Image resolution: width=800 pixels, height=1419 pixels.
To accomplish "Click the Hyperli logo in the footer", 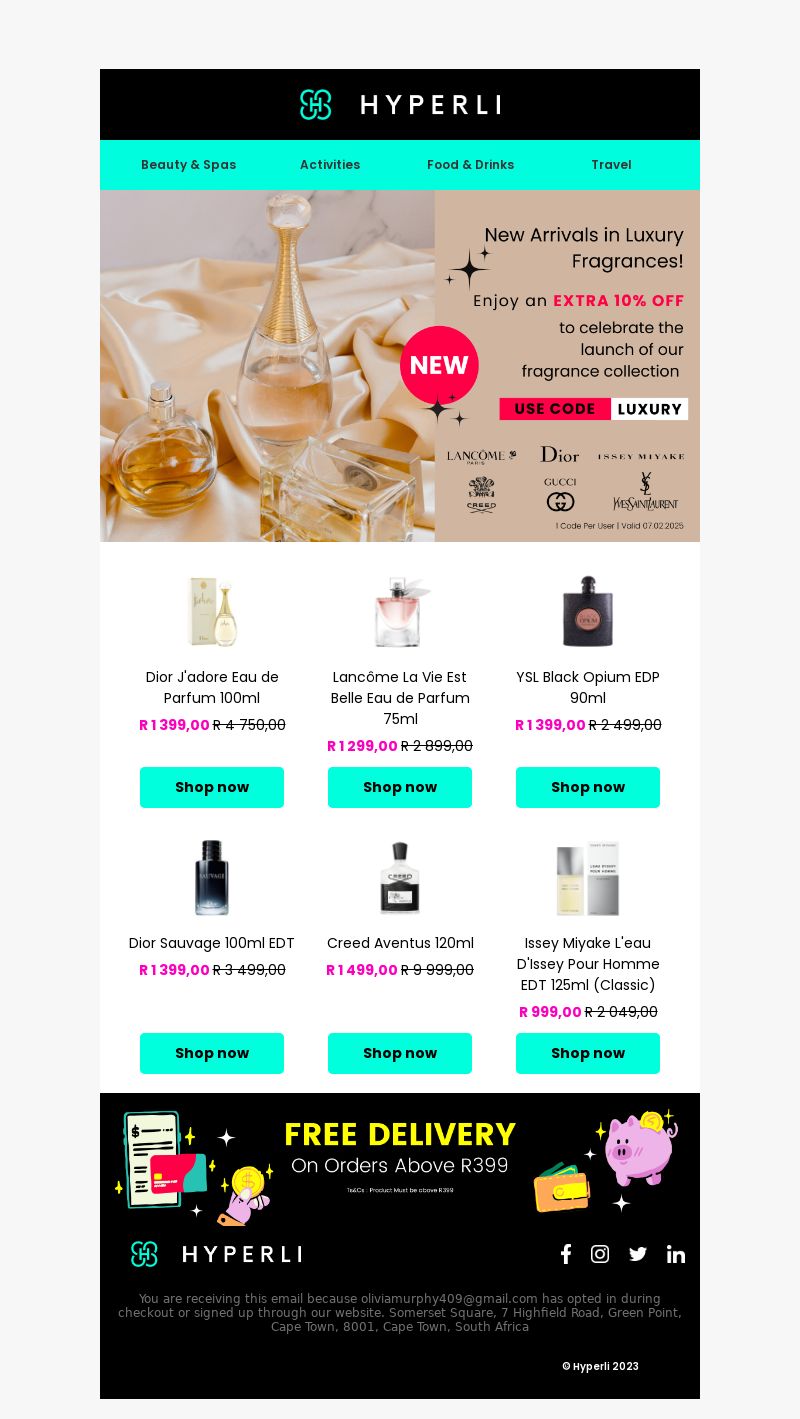I will pos(216,1254).
